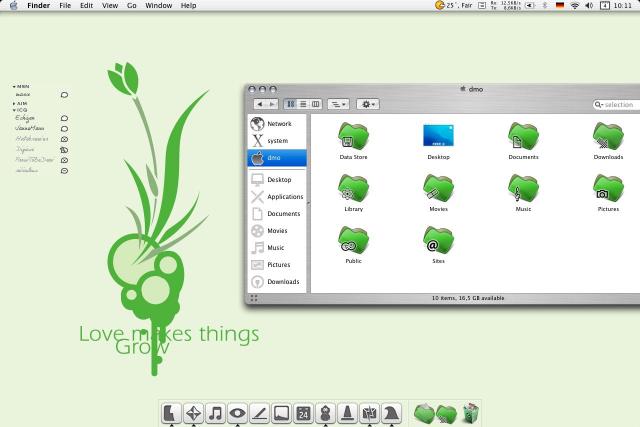Go forward in Finder window
Viewport: 640px width, 427px height.
(x=272, y=104)
